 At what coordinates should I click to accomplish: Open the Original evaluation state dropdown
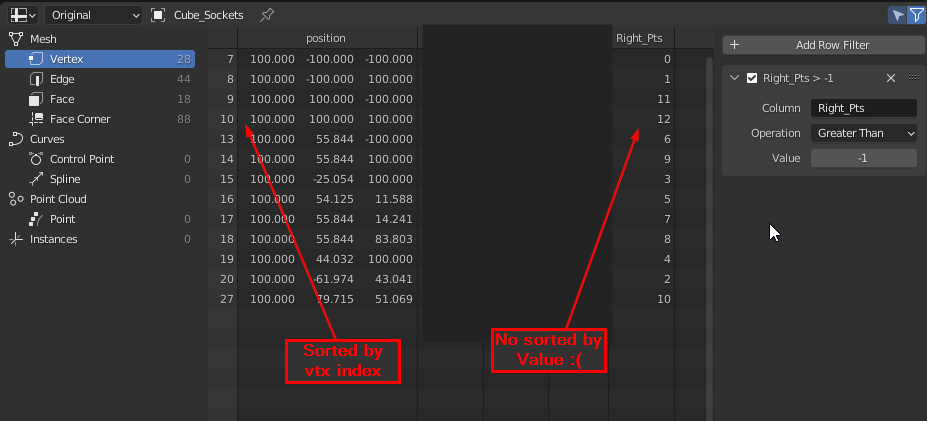click(93, 15)
